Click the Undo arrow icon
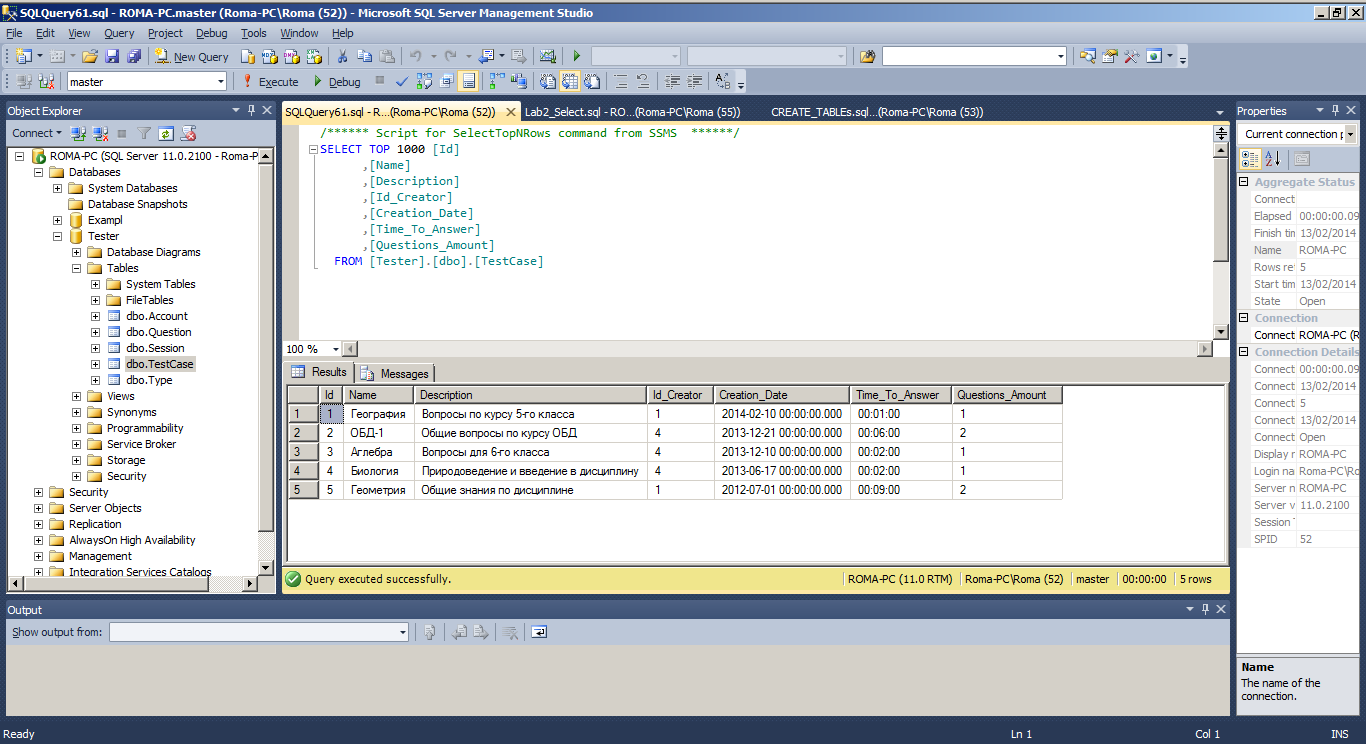 click(415, 57)
